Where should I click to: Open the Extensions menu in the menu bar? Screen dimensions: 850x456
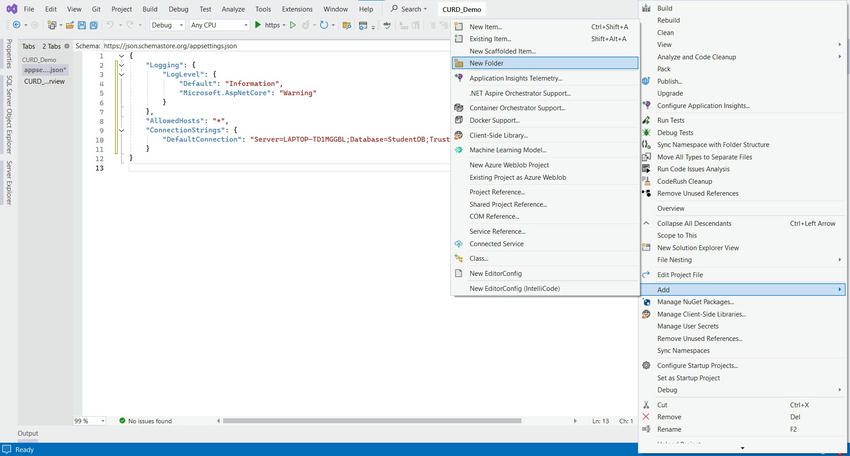(297, 9)
